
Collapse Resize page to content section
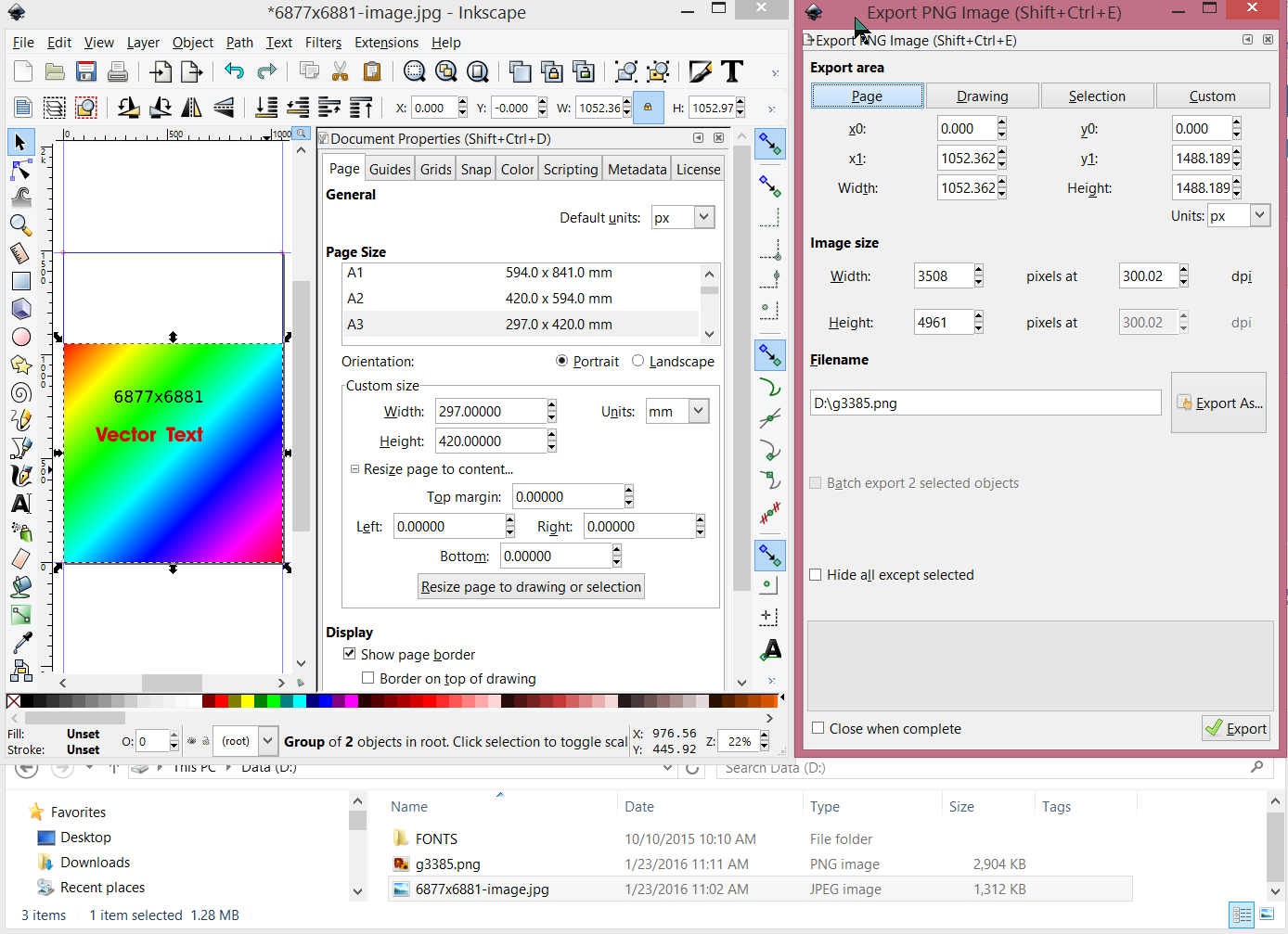click(x=354, y=469)
